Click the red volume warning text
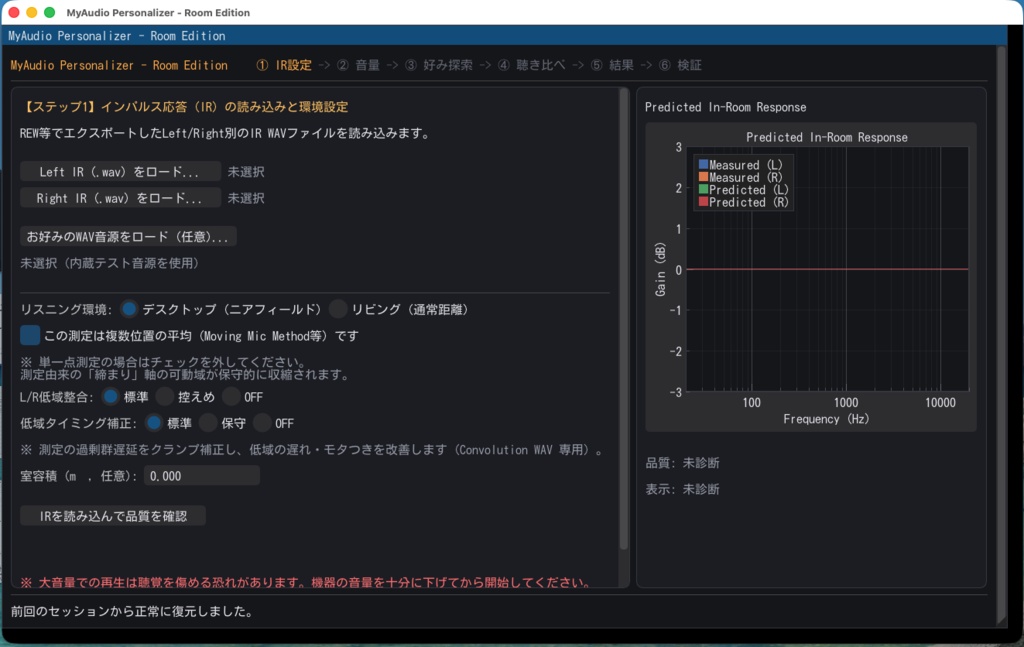 tap(307, 582)
